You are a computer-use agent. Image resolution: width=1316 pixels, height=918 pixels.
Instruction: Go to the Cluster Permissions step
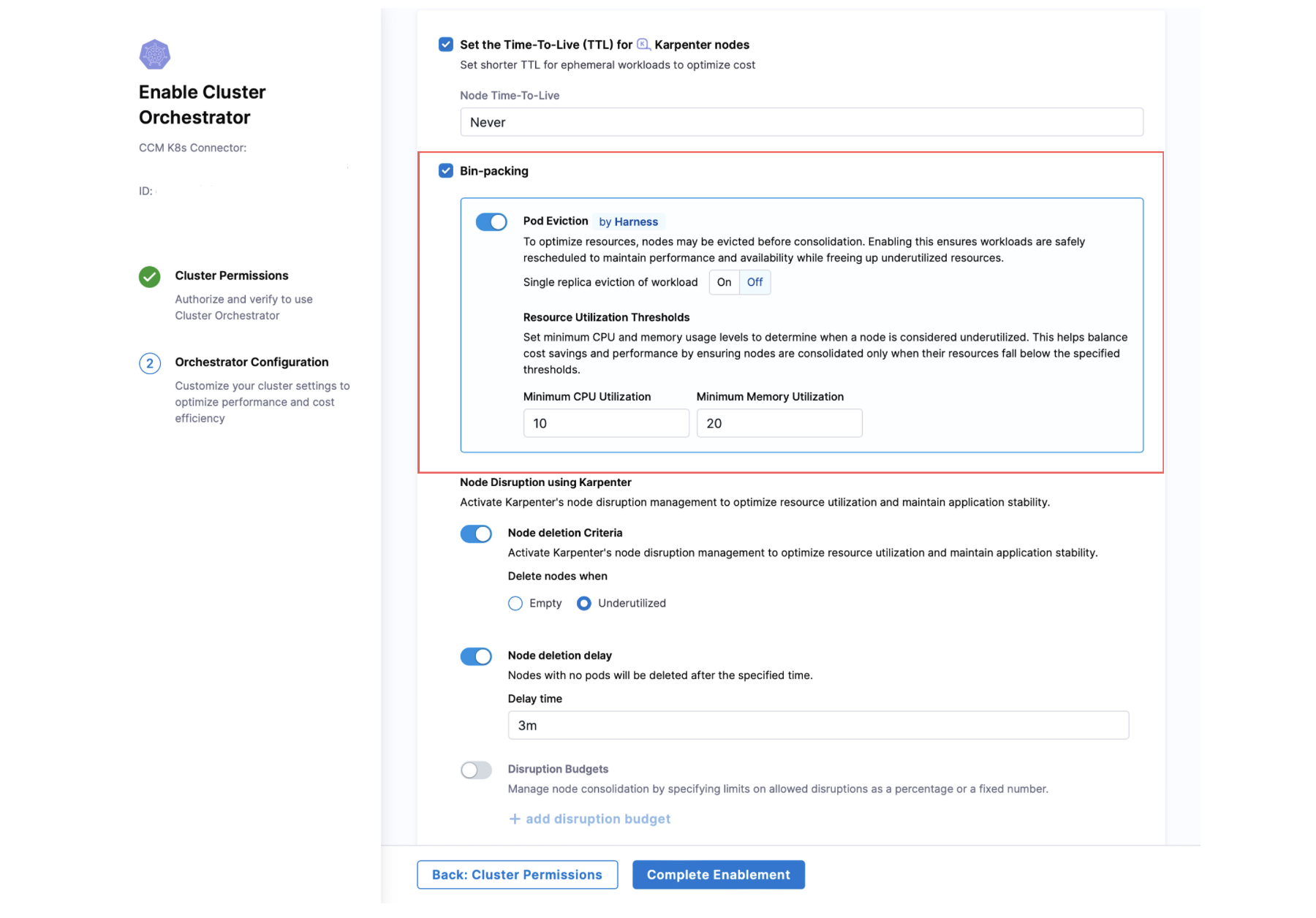point(232,276)
